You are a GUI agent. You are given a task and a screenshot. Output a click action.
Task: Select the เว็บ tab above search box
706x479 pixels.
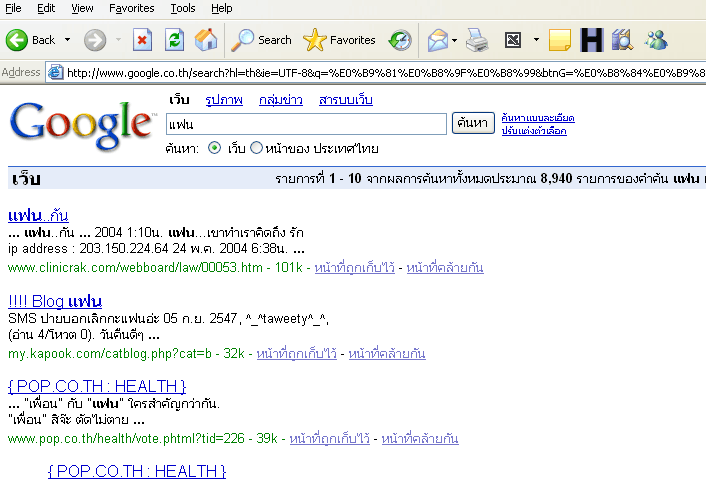tap(179, 99)
